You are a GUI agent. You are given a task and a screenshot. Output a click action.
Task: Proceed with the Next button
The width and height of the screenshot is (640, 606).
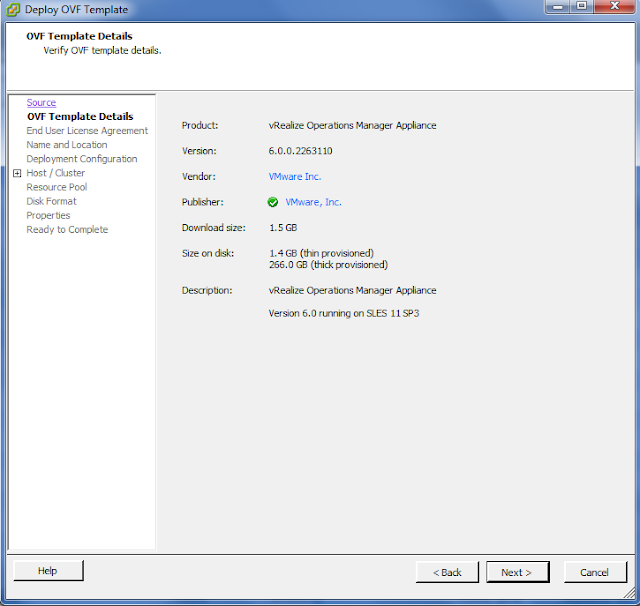pyautogui.click(x=517, y=572)
